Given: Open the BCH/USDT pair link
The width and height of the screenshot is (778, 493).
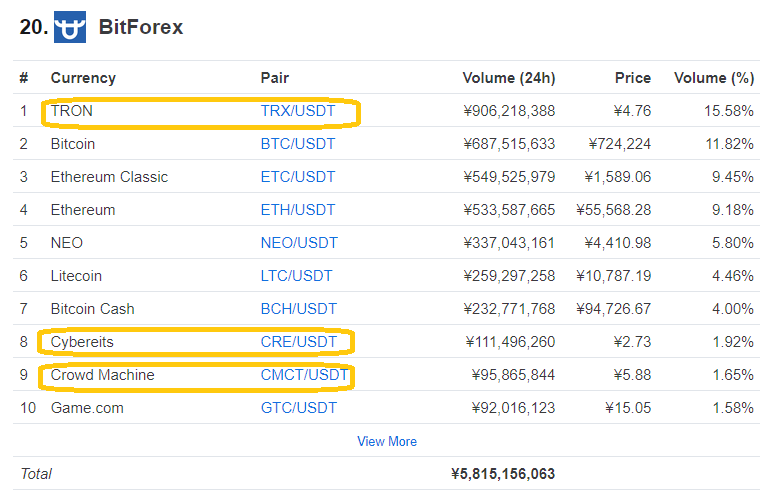Looking at the screenshot, I should click(x=299, y=309).
